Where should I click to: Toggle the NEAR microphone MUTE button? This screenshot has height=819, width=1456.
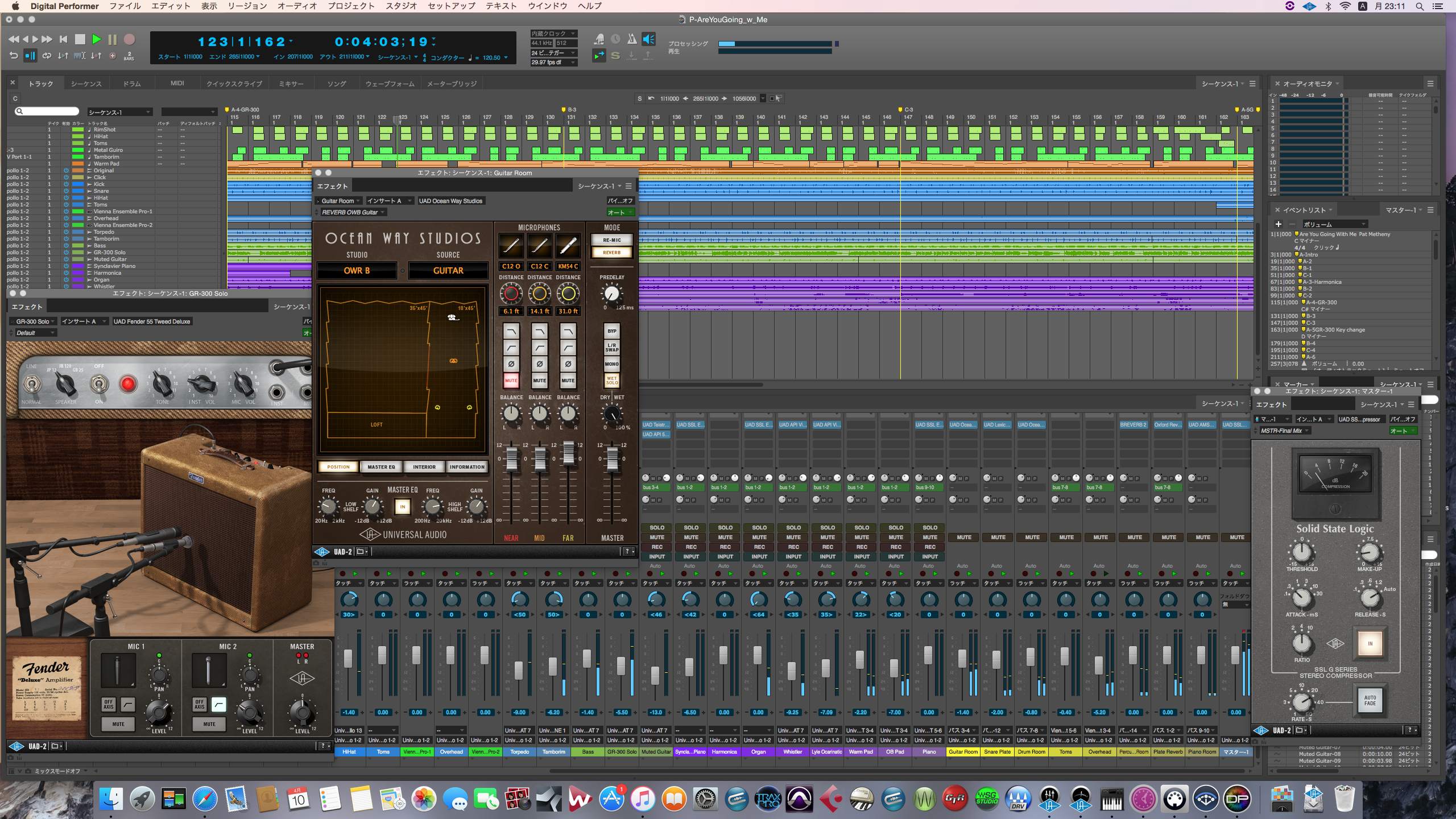click(511, 380)
